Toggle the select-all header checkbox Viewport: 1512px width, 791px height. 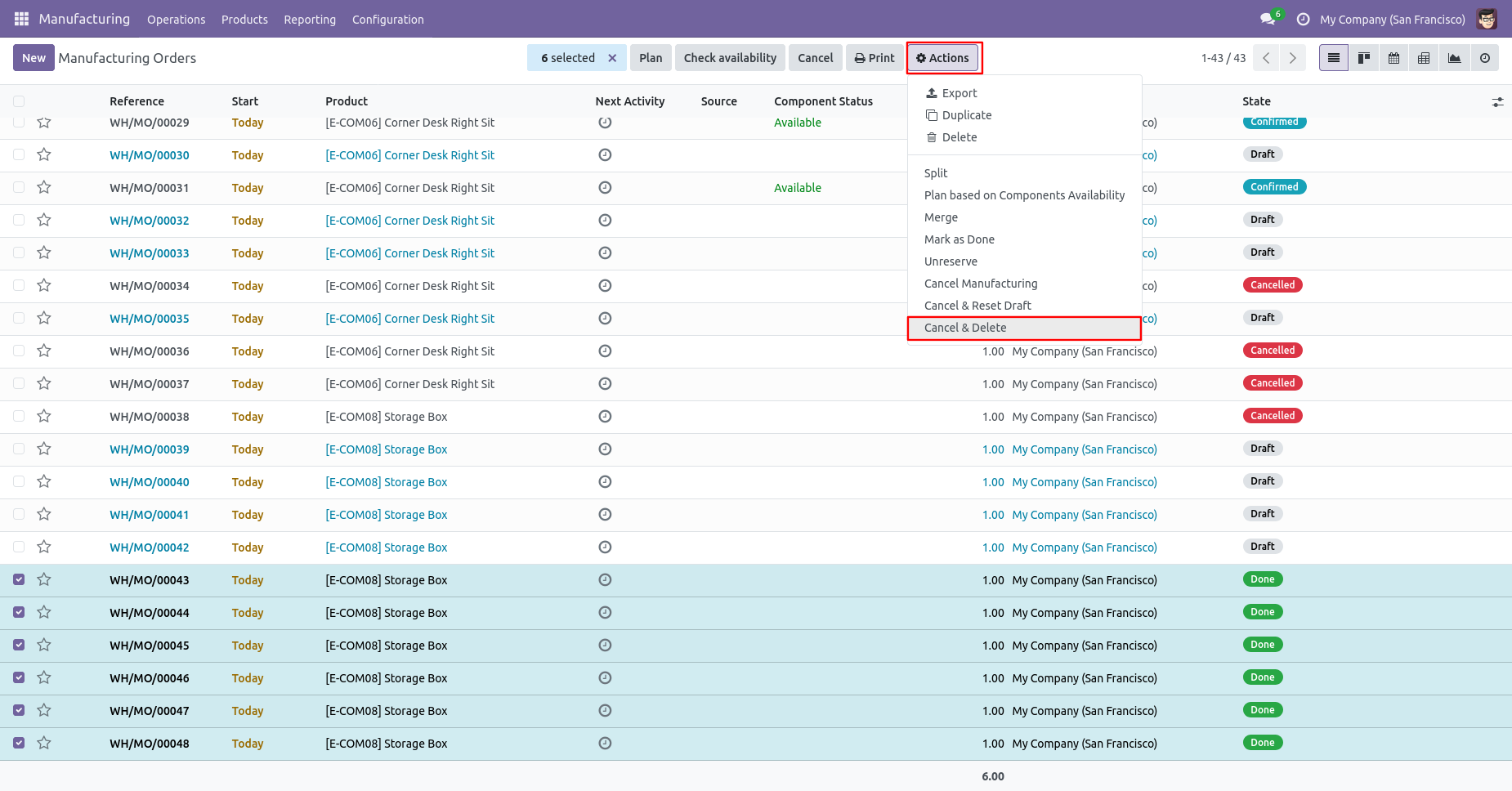(19, 101)
